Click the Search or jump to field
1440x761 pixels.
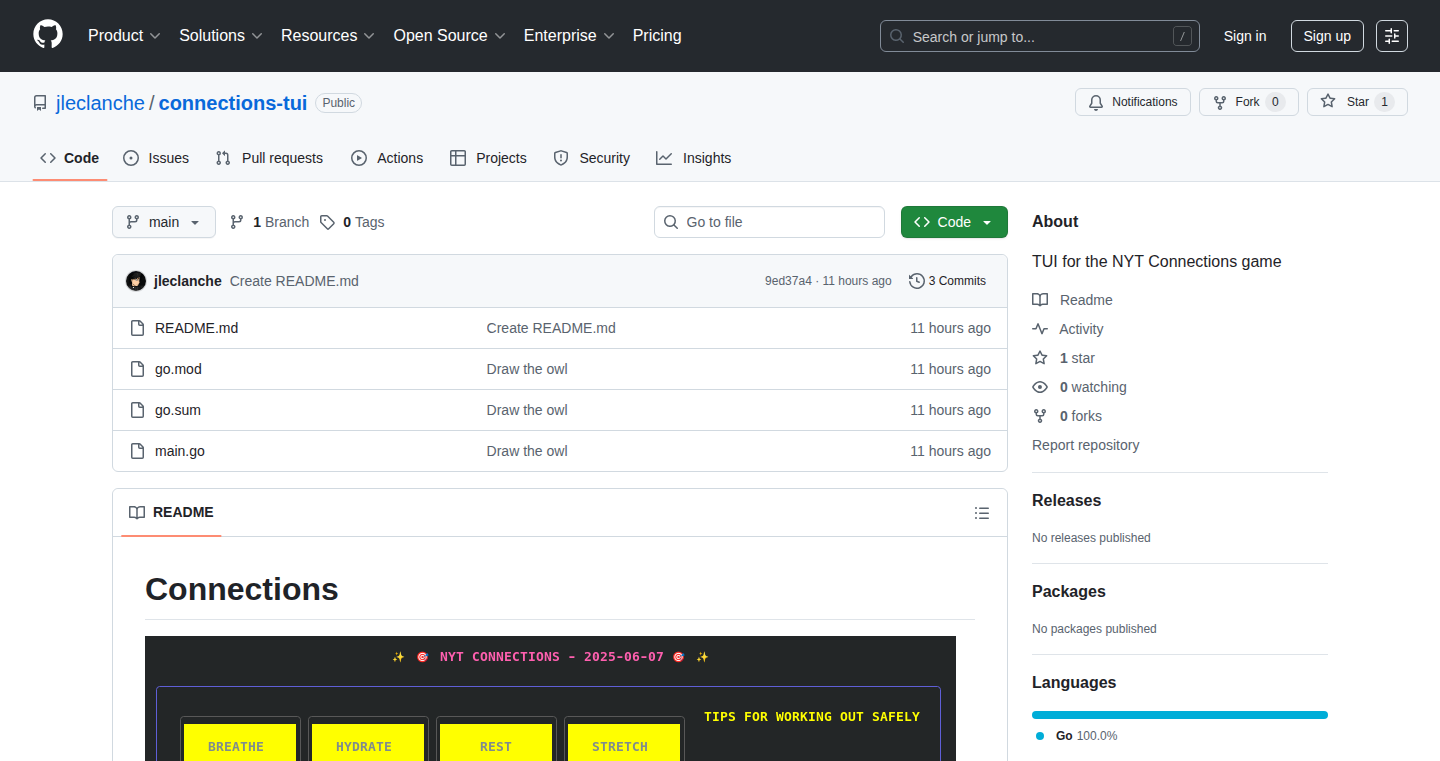point(1040,36)
